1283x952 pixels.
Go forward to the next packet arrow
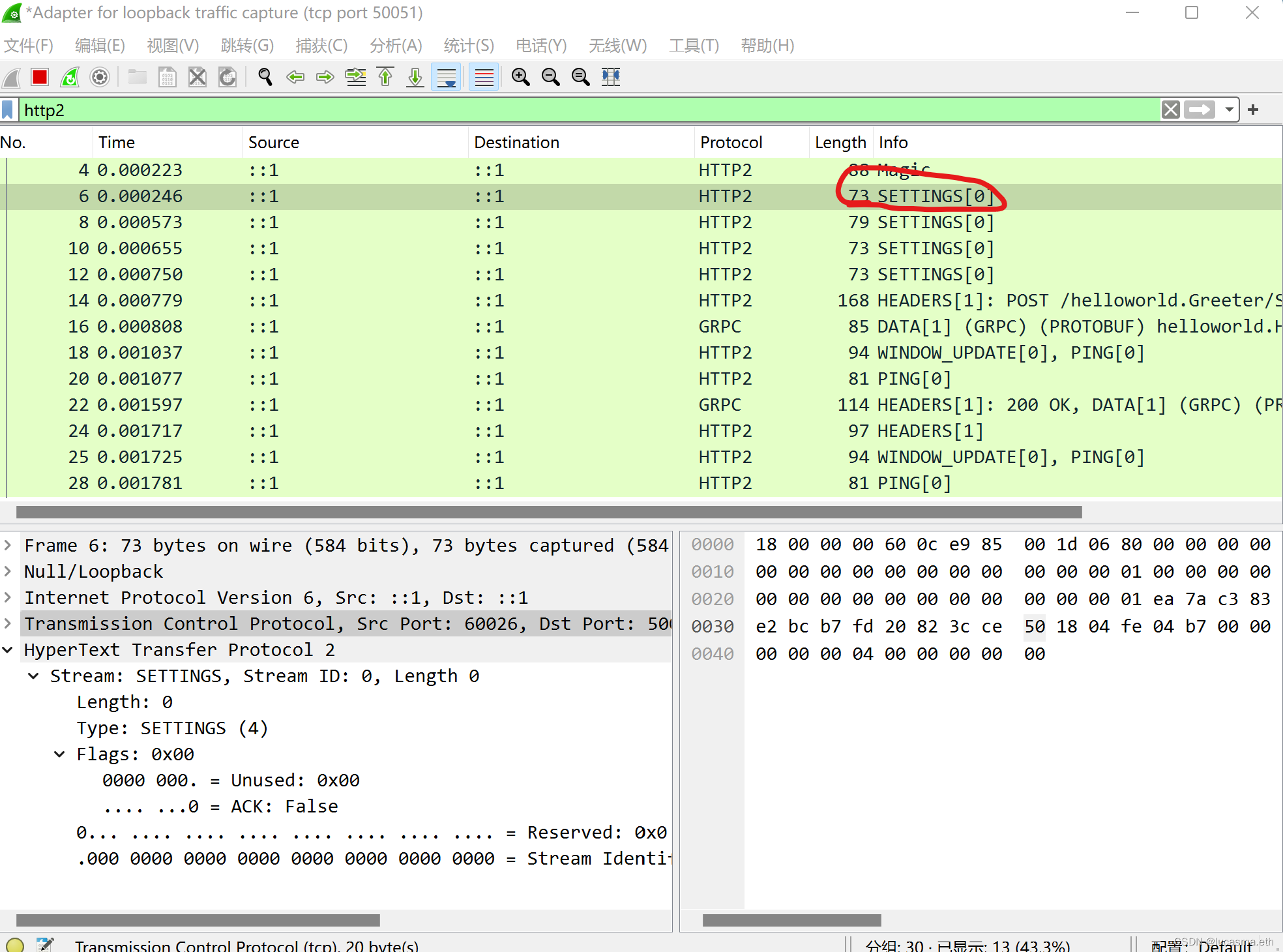tap(325, 78)
